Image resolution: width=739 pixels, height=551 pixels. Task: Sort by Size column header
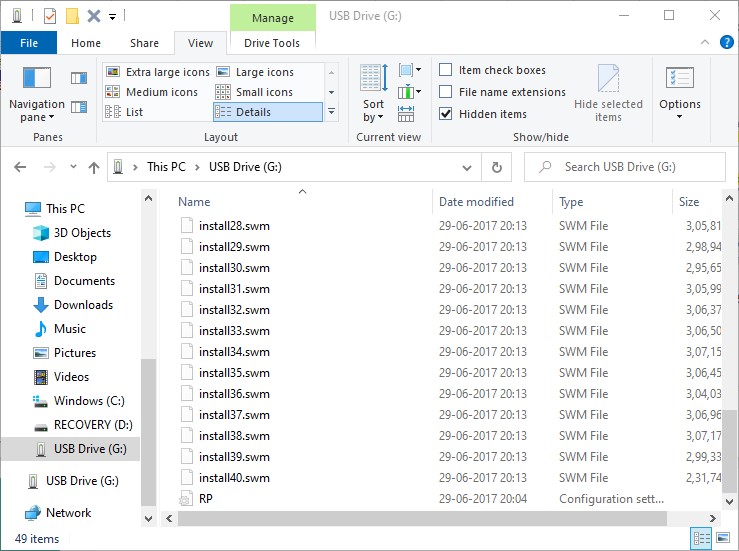[697, 202]
